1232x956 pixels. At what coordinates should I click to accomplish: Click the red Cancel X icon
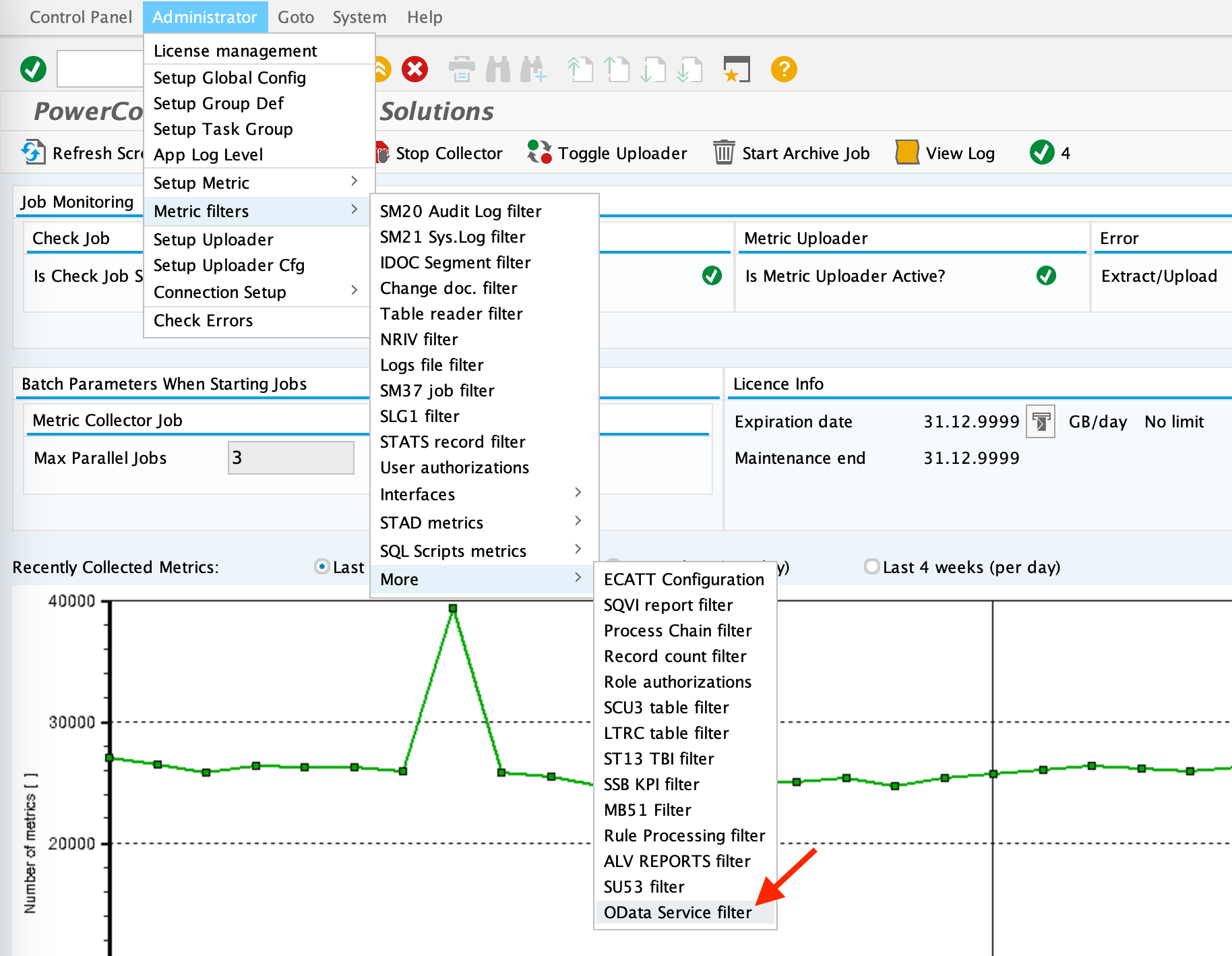click(414, 69)
